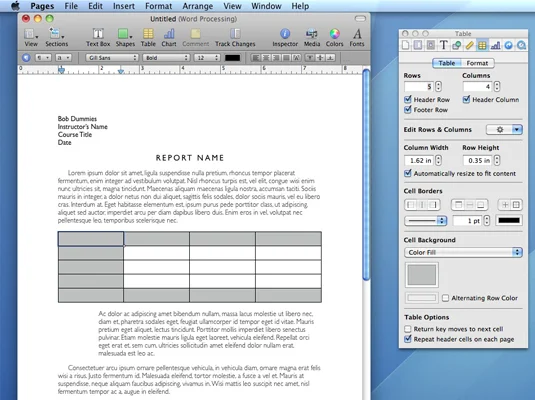Open the Arrange menu

[198, 6]
